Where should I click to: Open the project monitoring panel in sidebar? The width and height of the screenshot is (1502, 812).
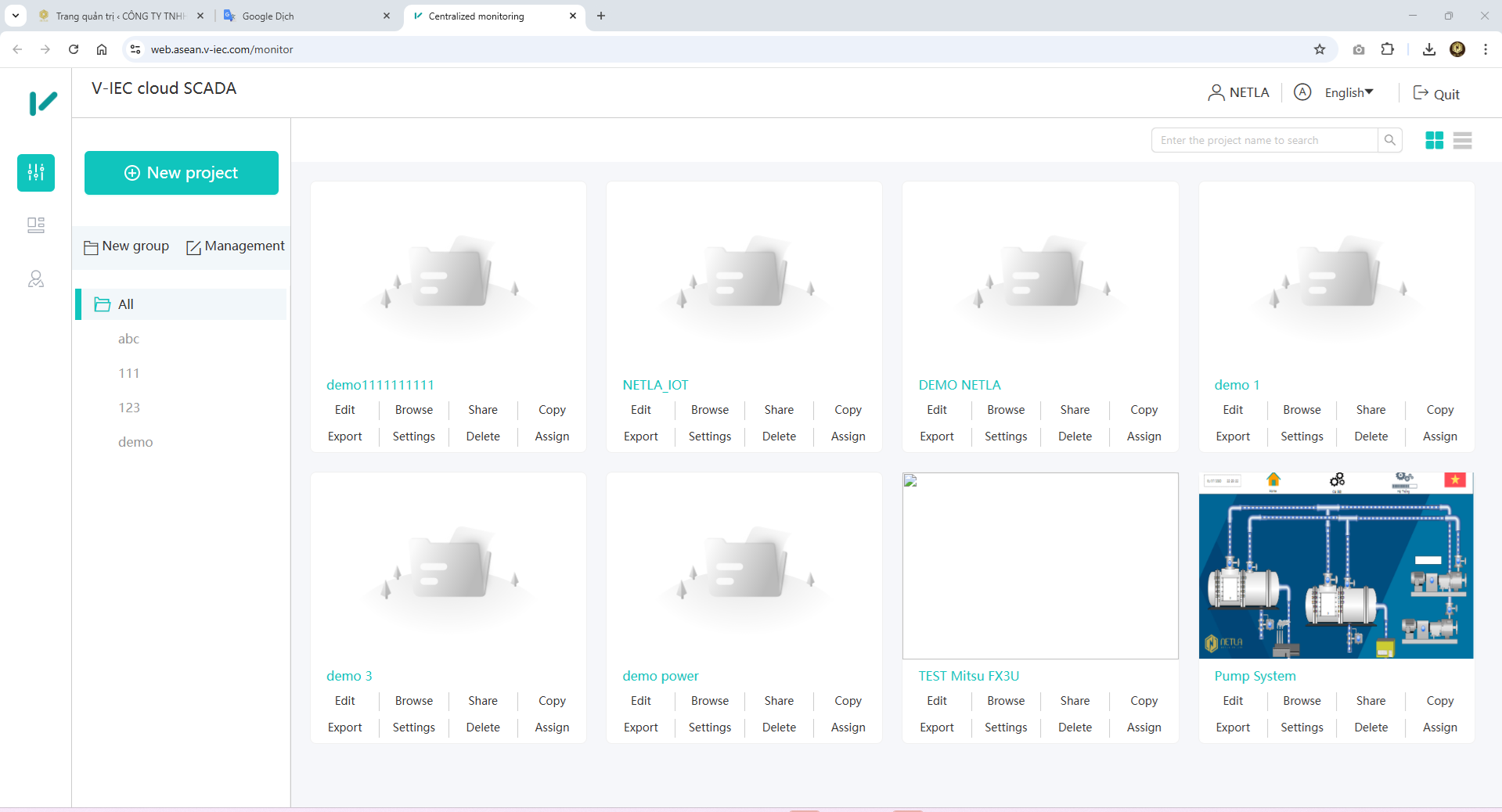click(35, 173)
